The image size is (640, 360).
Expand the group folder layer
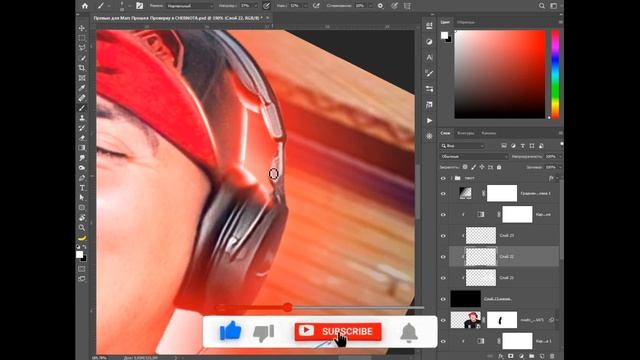[x=451, y=178]
